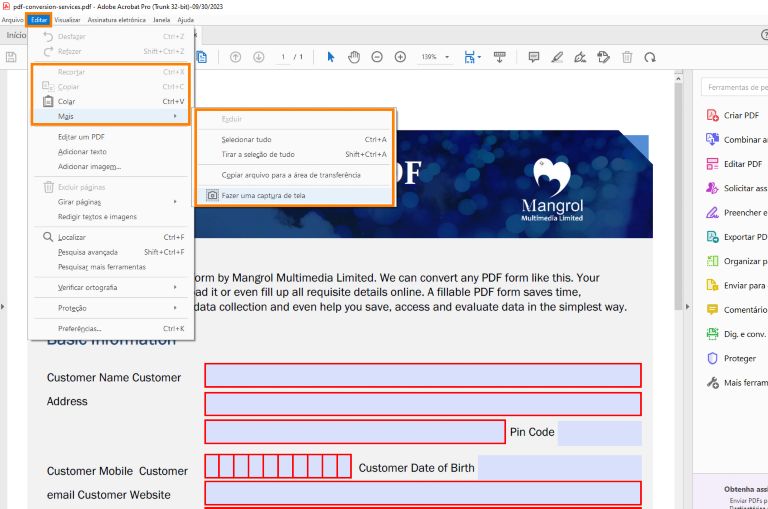This screenshot has width=768, height=509.
Task: Click the zoom in plus icon
Action: (x=400, y=57)
